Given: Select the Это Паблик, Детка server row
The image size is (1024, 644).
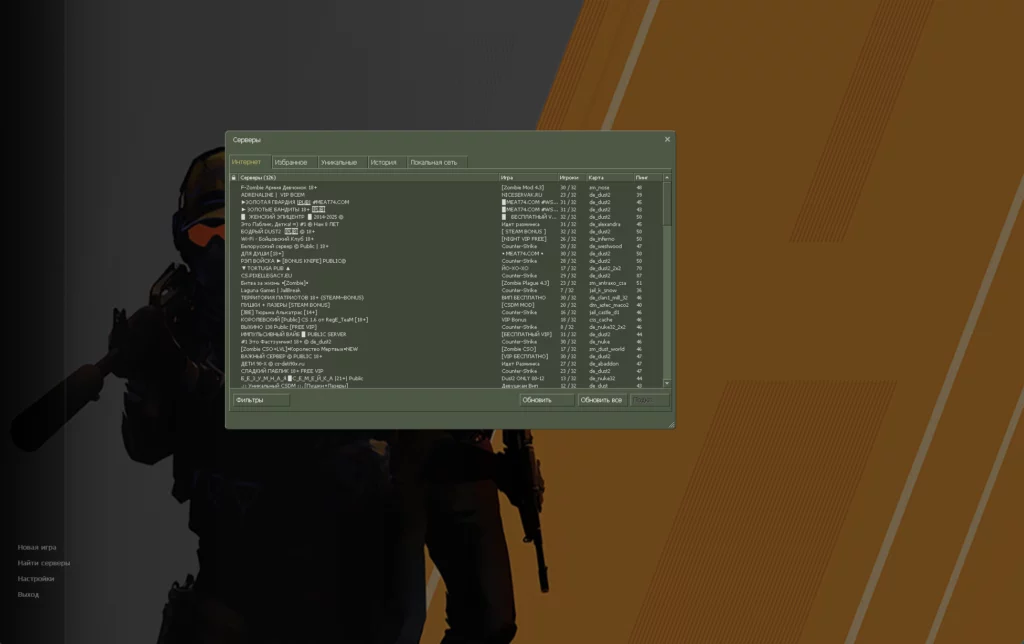Looking at the screenshot, I should [x=446, y=224].
